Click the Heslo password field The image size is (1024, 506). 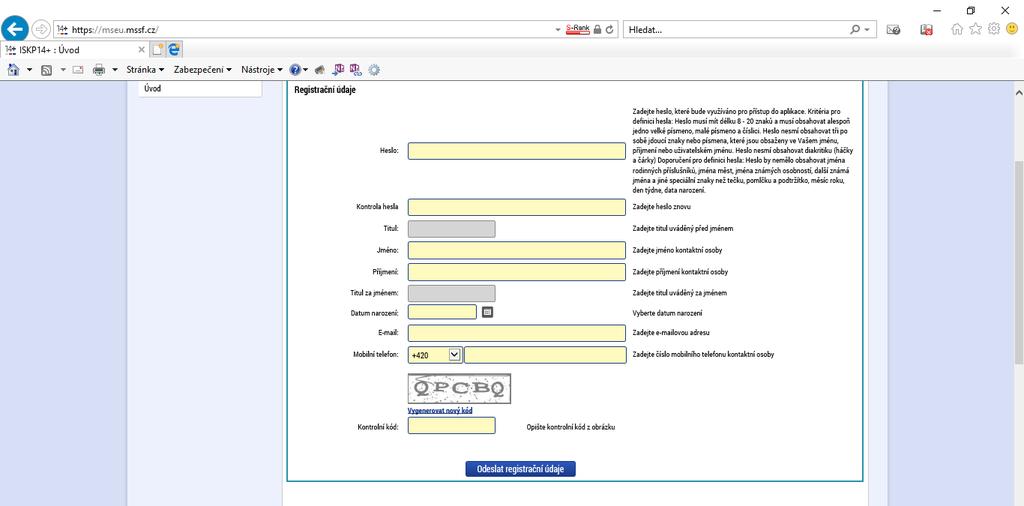coord(517,151)
